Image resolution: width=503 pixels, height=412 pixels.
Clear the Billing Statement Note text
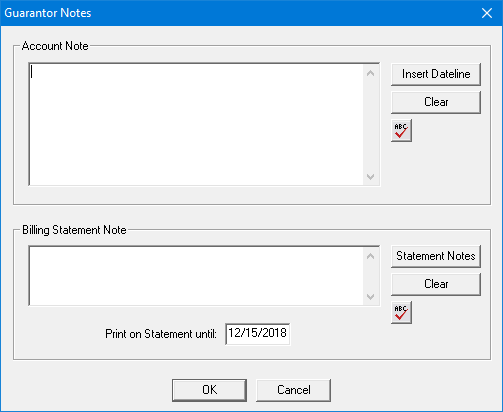tap(436, 284)
